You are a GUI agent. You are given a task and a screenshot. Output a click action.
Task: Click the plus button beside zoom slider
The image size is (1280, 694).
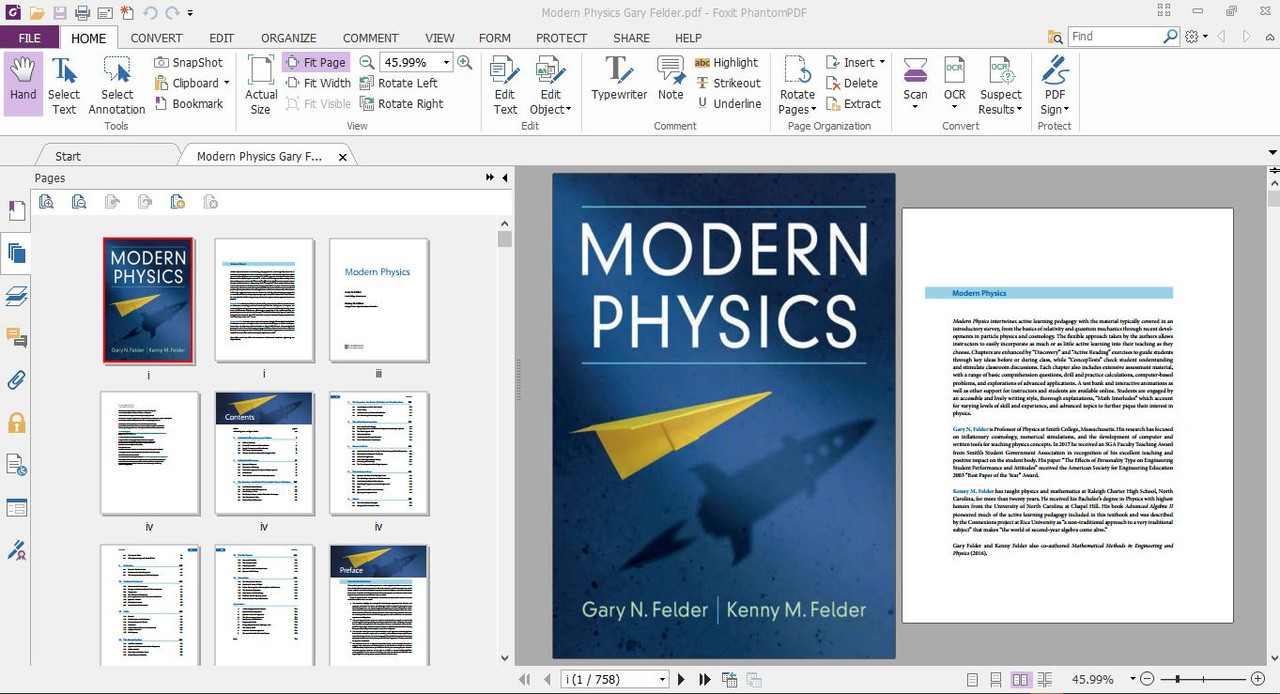[x=1258, y=679]
